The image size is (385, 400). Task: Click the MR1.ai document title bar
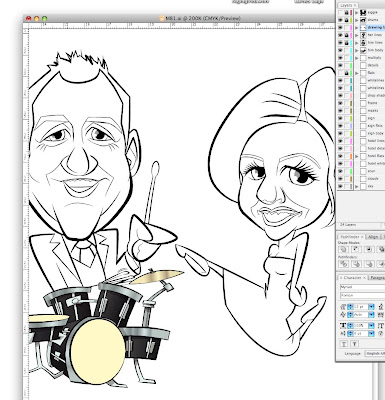tap(180, 18)
